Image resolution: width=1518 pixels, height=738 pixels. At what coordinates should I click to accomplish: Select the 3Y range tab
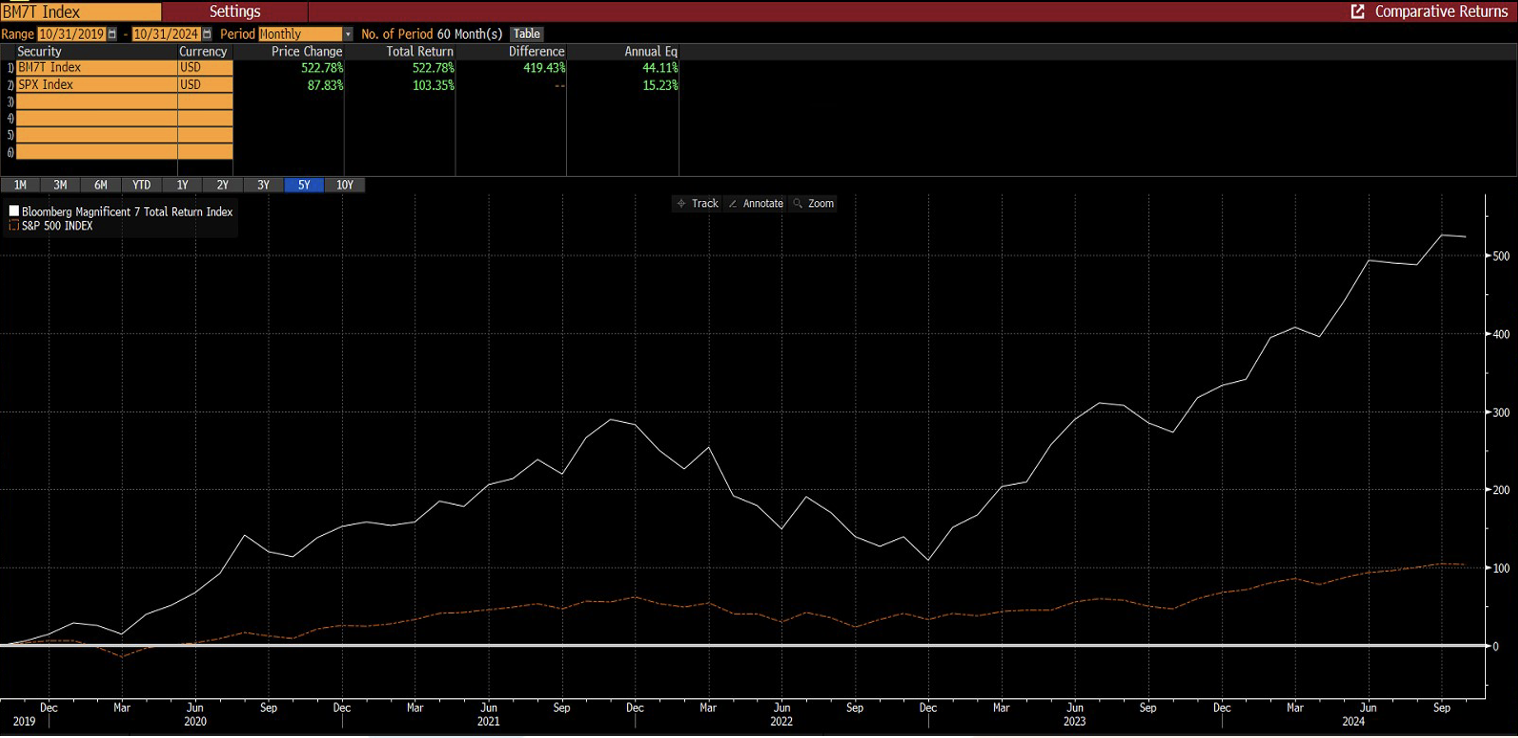(x=263, y=185)
